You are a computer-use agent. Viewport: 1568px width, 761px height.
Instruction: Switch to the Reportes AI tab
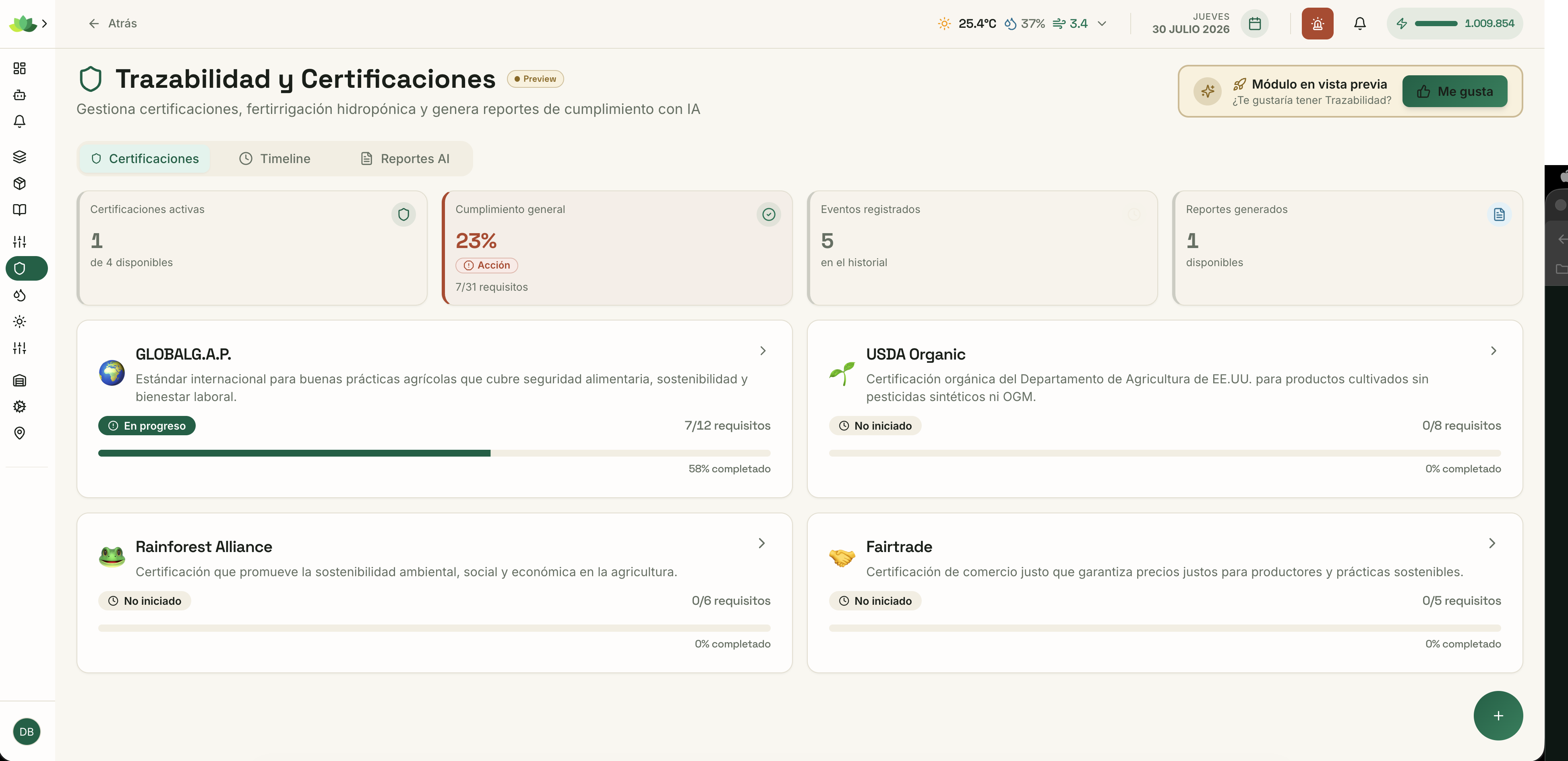point(405,159)
